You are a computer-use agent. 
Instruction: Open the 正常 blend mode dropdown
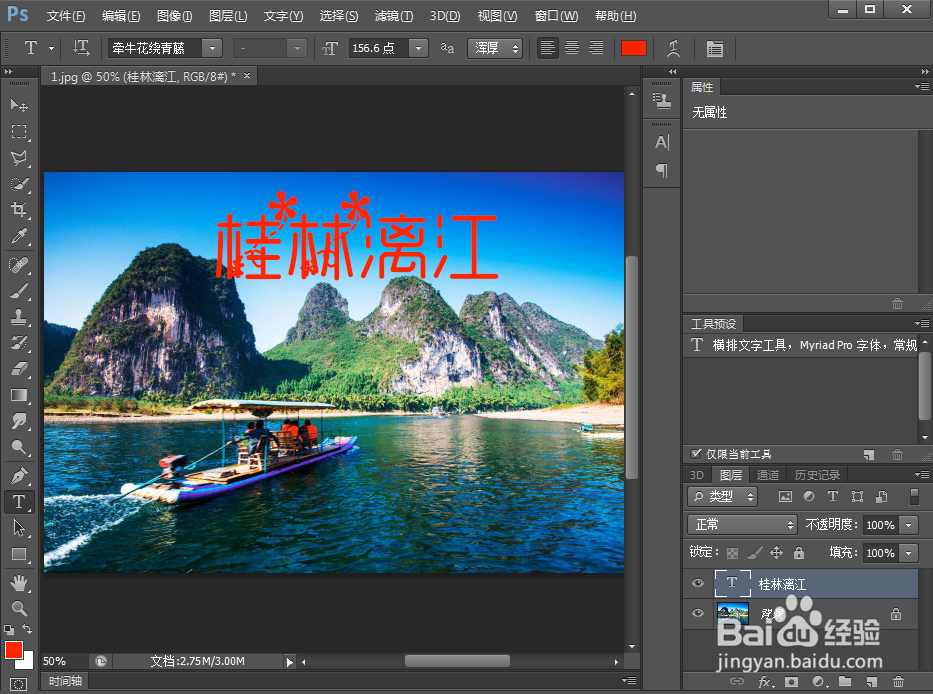coord(740,524)
